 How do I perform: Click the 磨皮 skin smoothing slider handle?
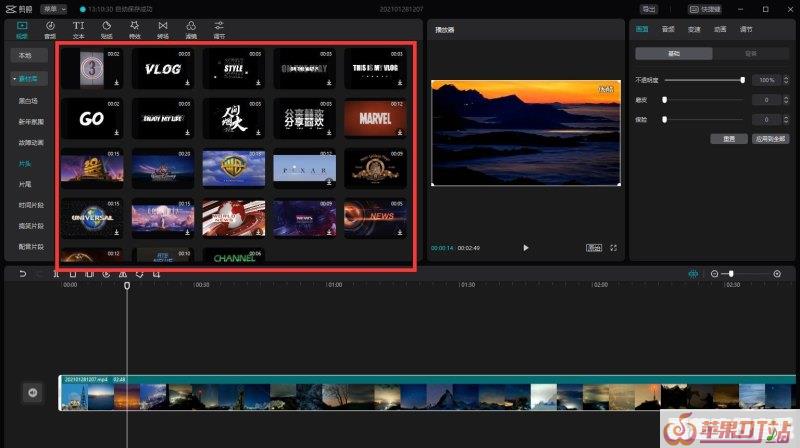coord(664,100)
